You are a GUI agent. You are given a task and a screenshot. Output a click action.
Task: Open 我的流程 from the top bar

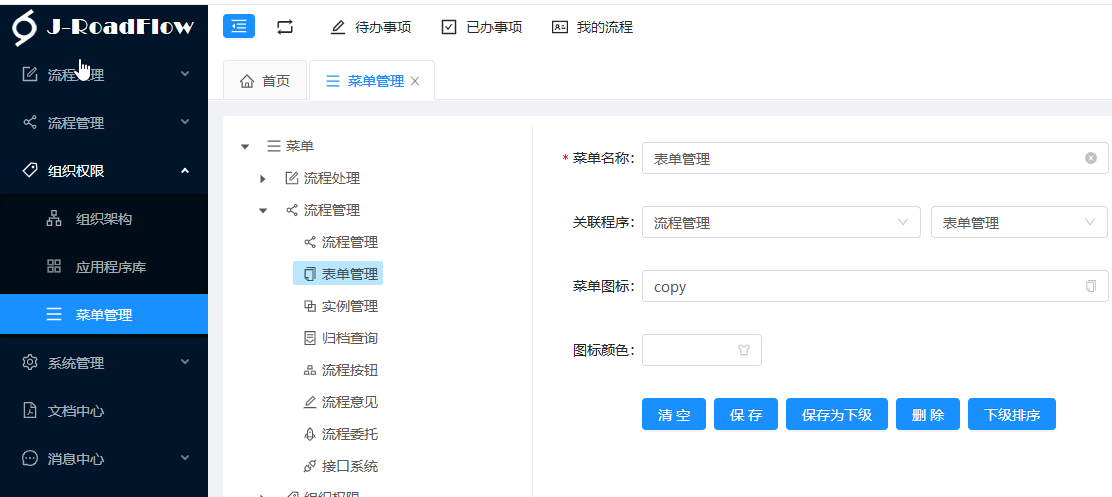[x=592, y=27]
